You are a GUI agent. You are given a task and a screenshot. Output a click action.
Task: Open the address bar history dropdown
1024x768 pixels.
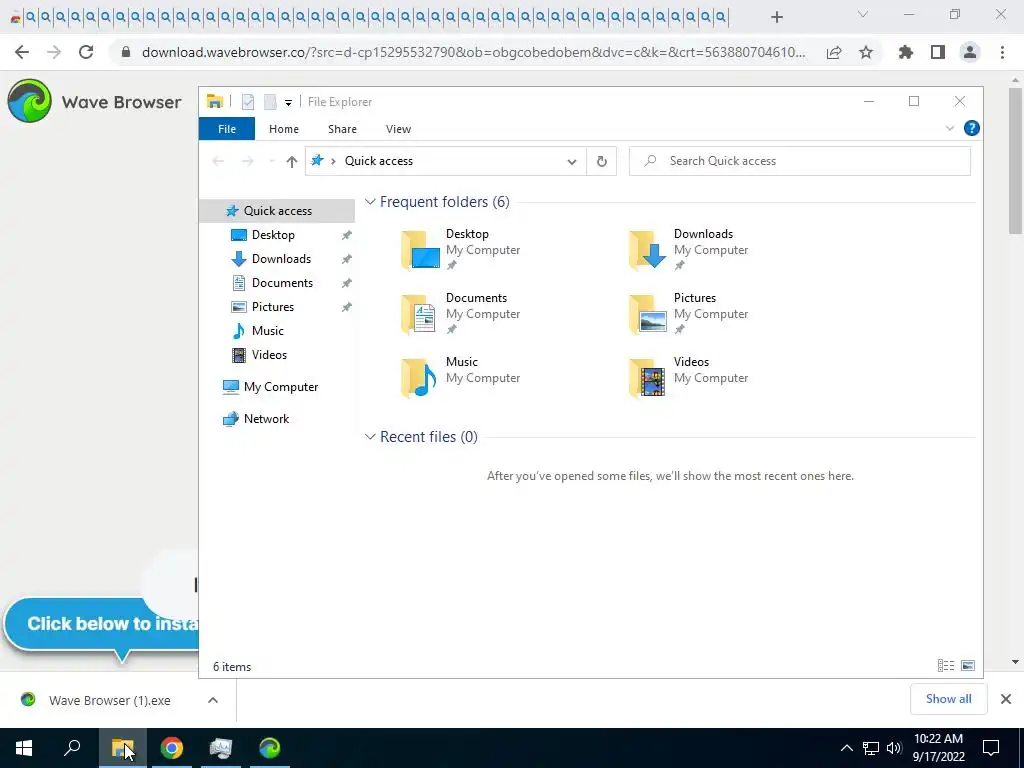pos(571,161)
